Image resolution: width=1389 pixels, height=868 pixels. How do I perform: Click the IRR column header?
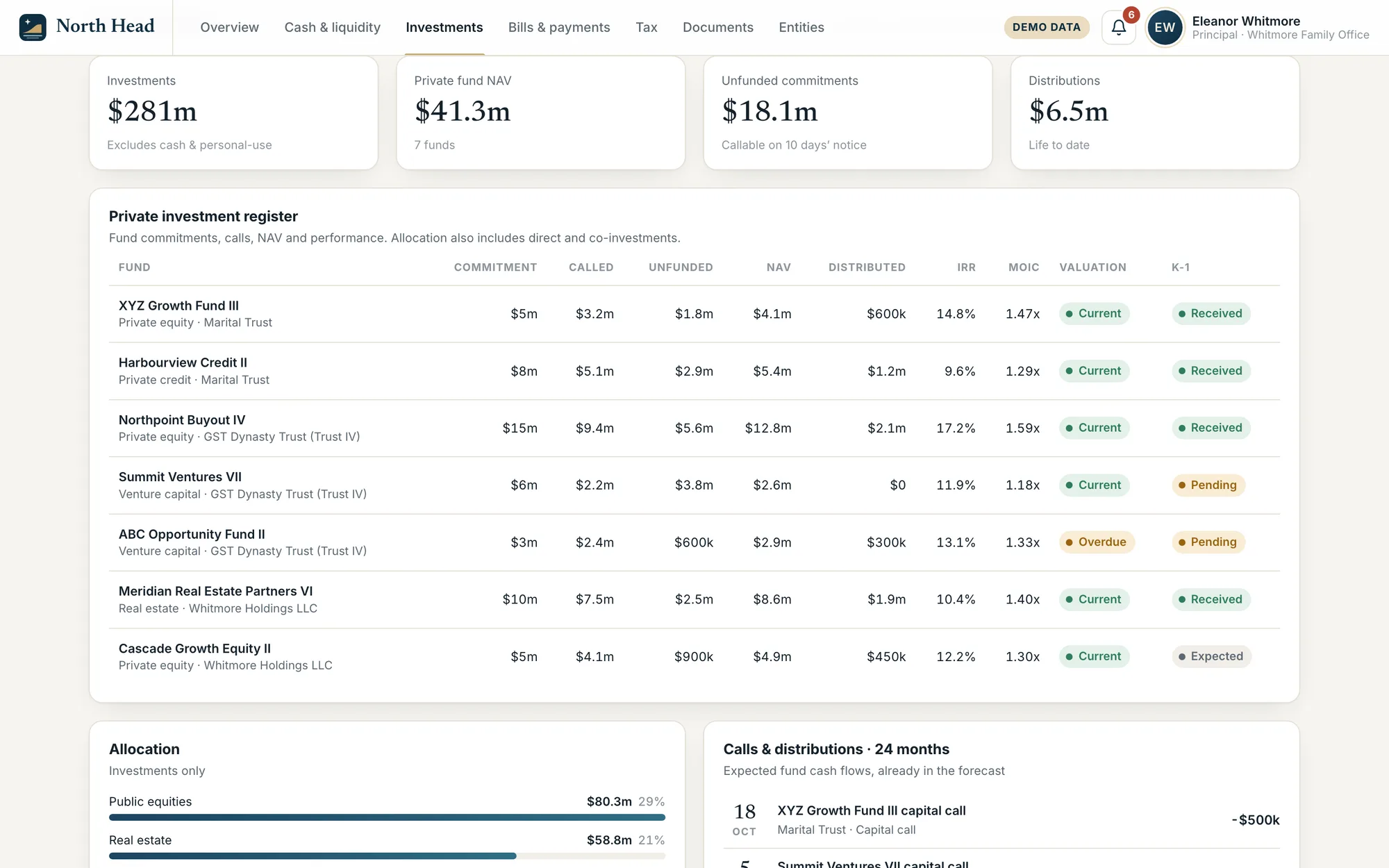pyautogui.click(x=966, y=267)
